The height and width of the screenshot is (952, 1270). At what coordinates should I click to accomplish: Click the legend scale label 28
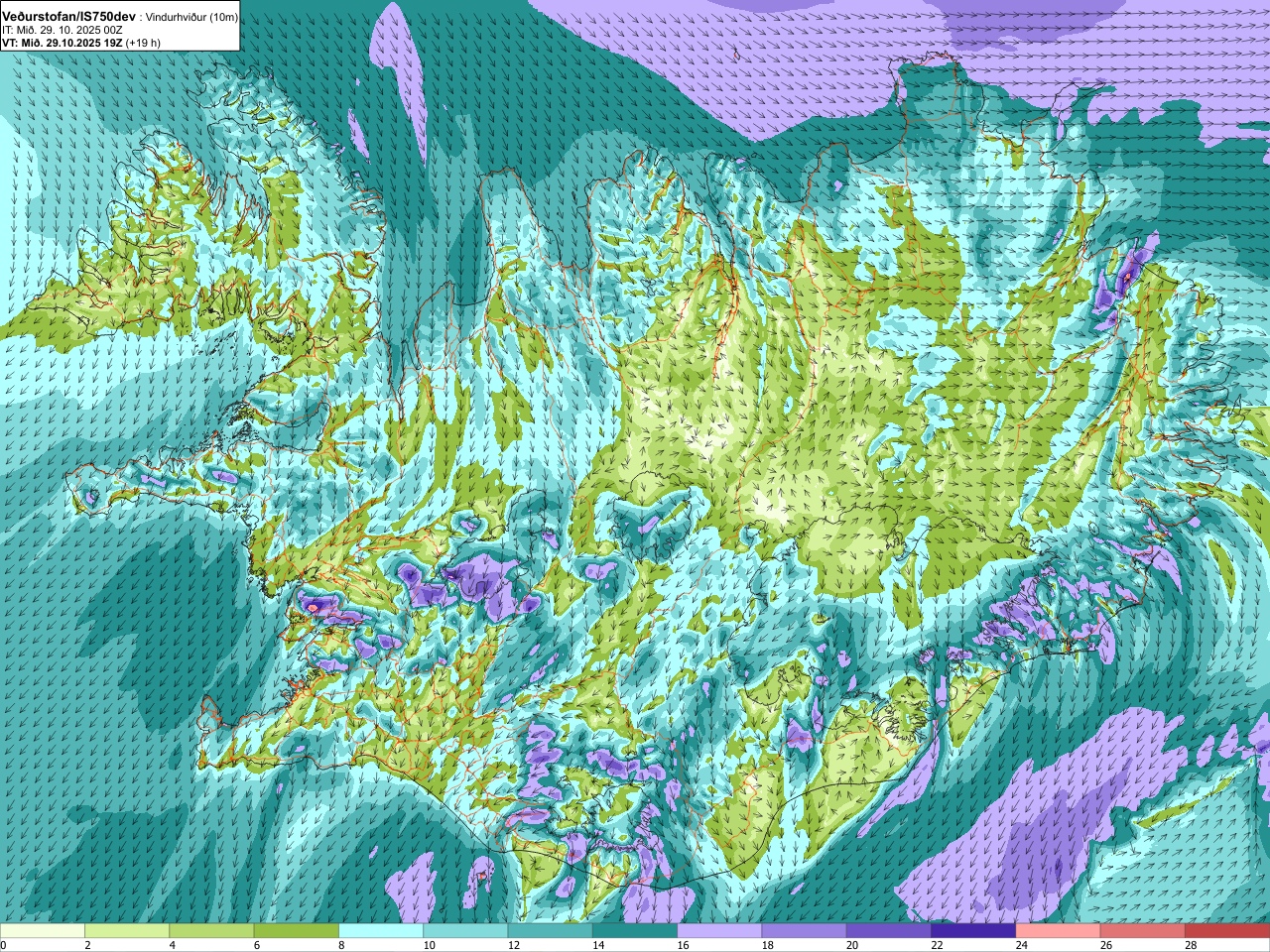pos(1191,945)
